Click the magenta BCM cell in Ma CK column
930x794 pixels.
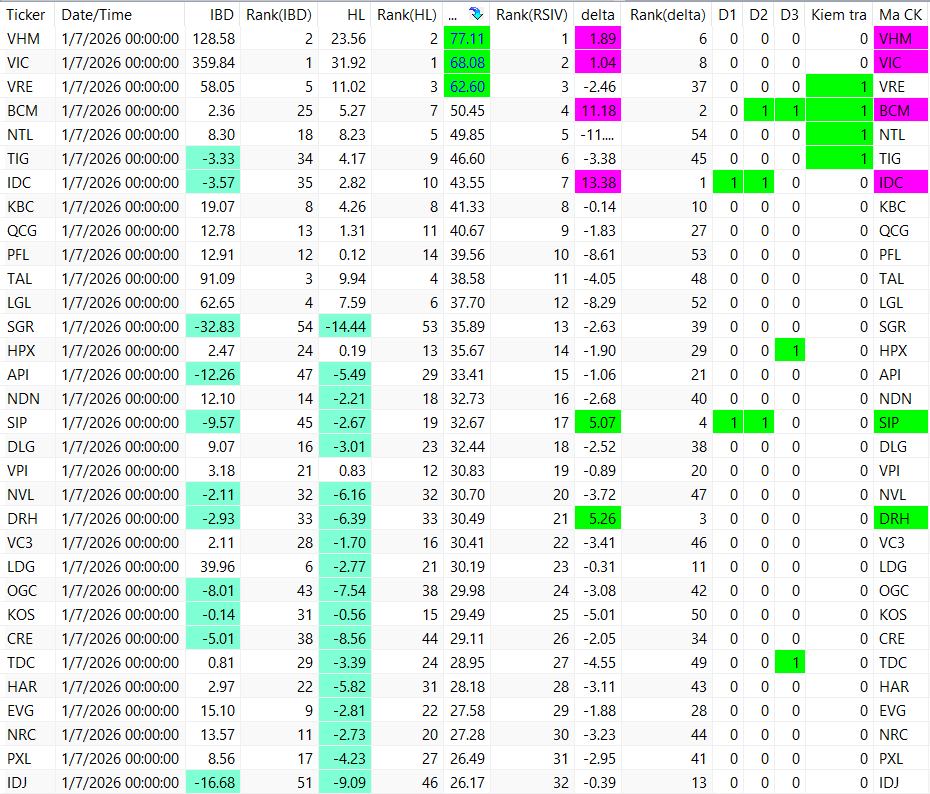[x=901, y=111]
